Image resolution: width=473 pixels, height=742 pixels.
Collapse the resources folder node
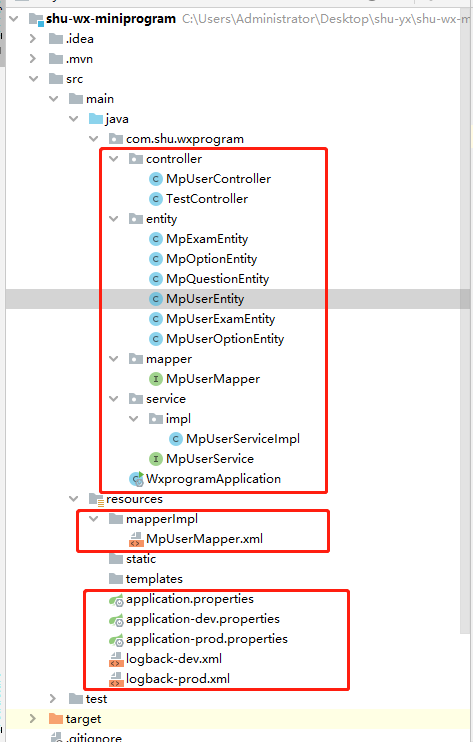coord(74,499)
